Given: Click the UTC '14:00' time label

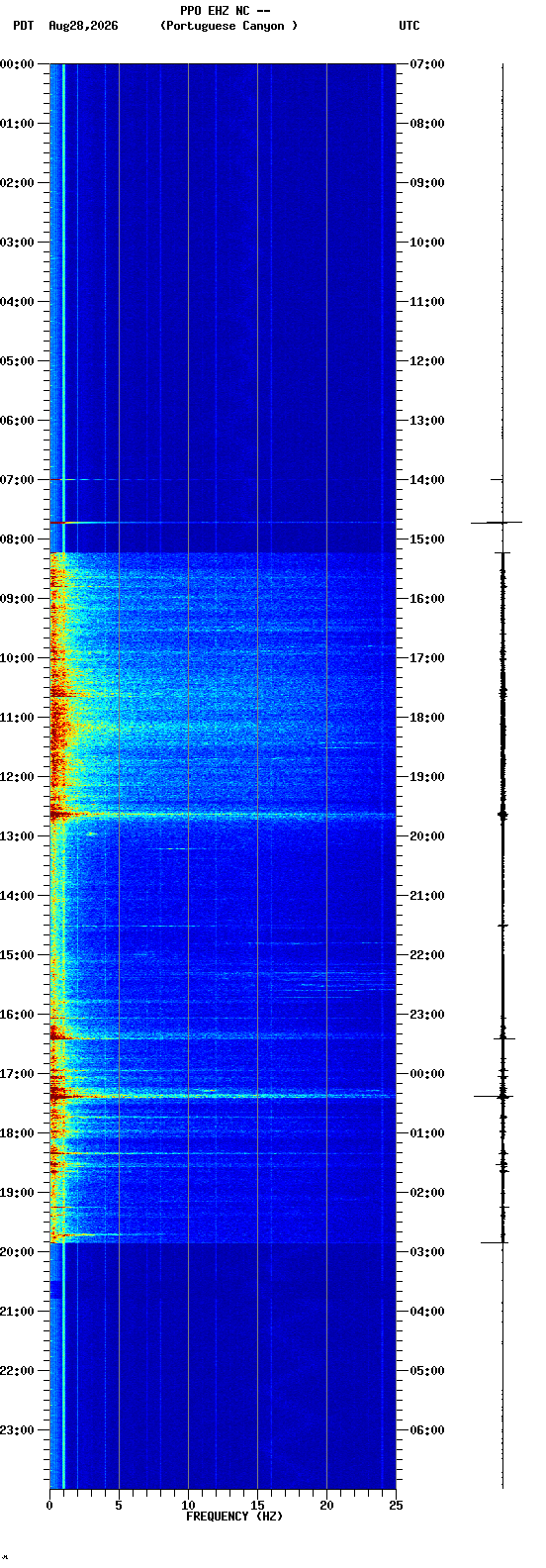Looking at the screenshot, I should [x=427, y=480].
